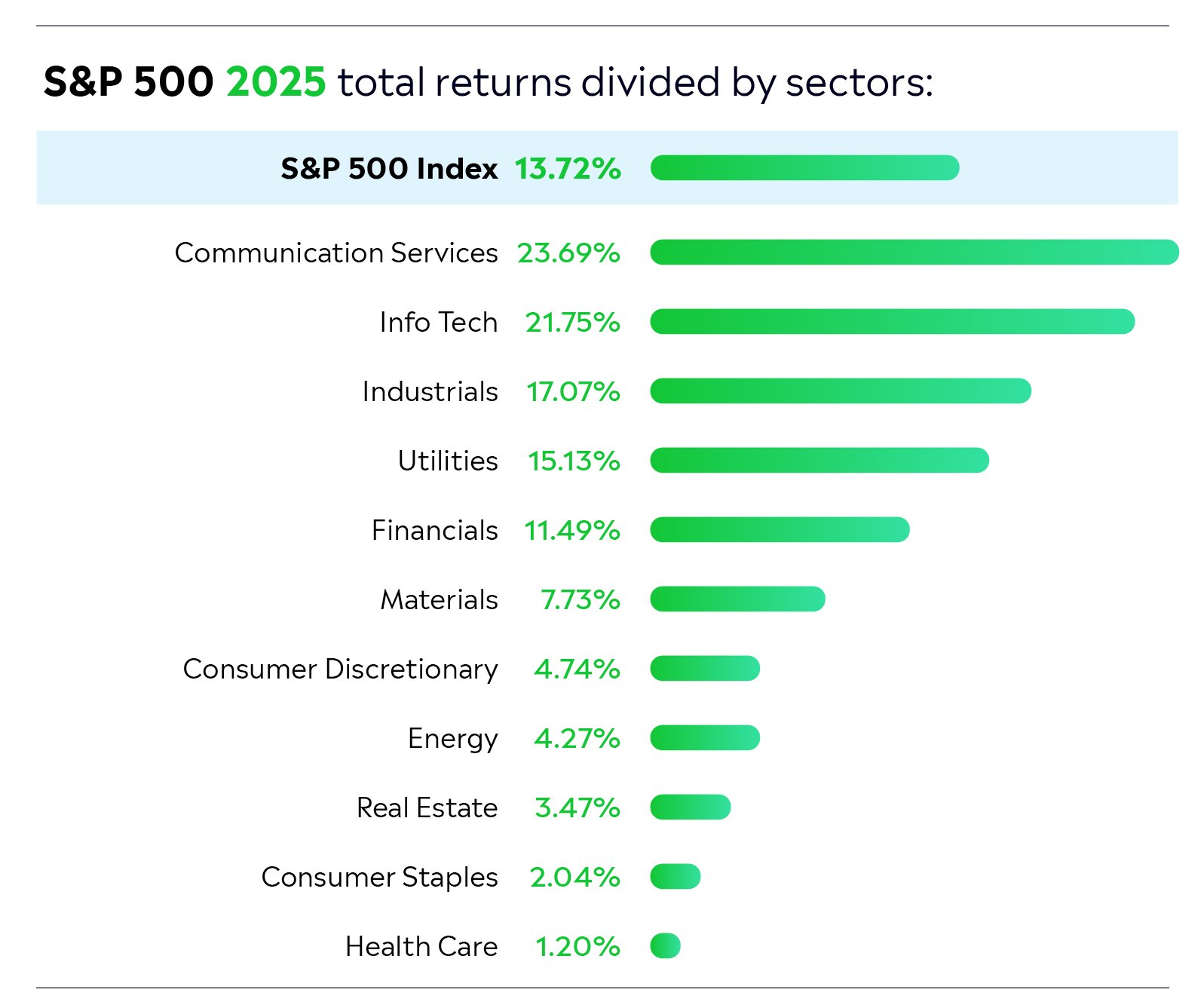Click the S&P 500 Index green bar
The image size is (1204, 1005).
pyautogui.click(x=804, y=167)
